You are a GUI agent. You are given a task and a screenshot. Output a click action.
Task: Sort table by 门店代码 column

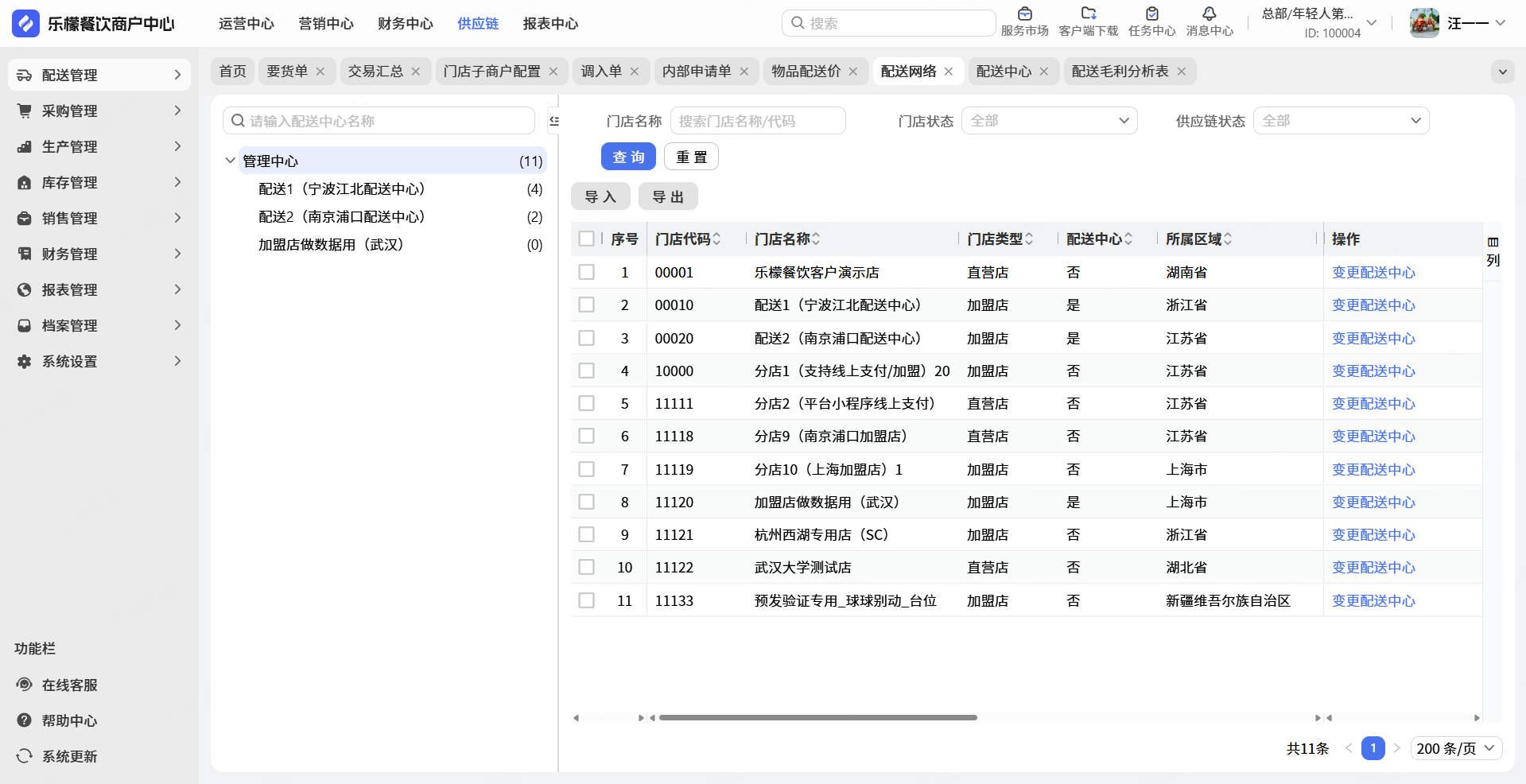point(716,239)
